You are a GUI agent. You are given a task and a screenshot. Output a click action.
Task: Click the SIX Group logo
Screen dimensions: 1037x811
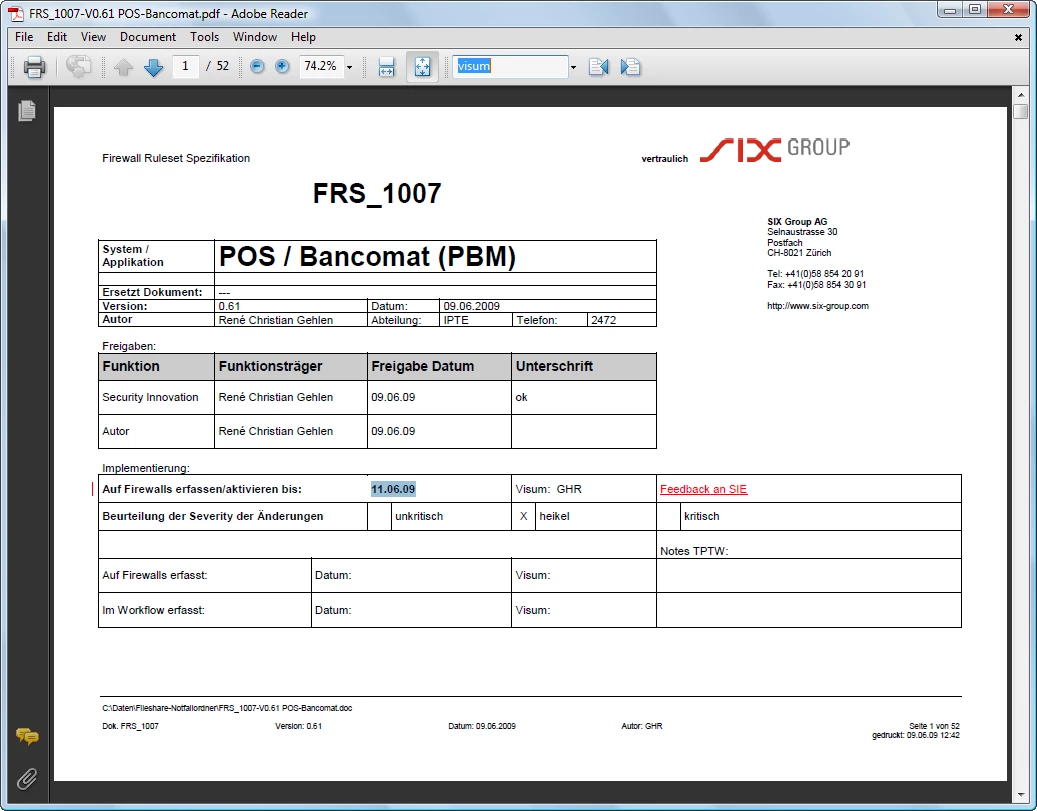tap(775, 149)
